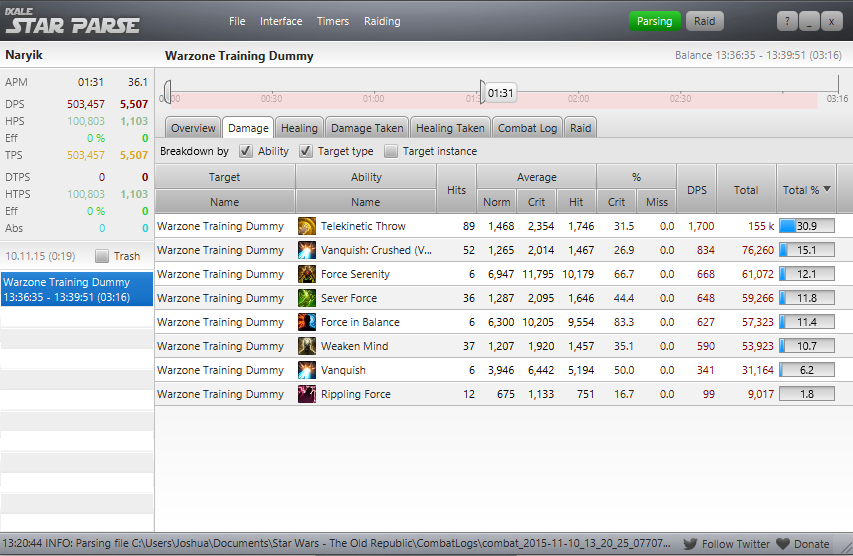Click the timeline start handle

[x=168, y=91]
